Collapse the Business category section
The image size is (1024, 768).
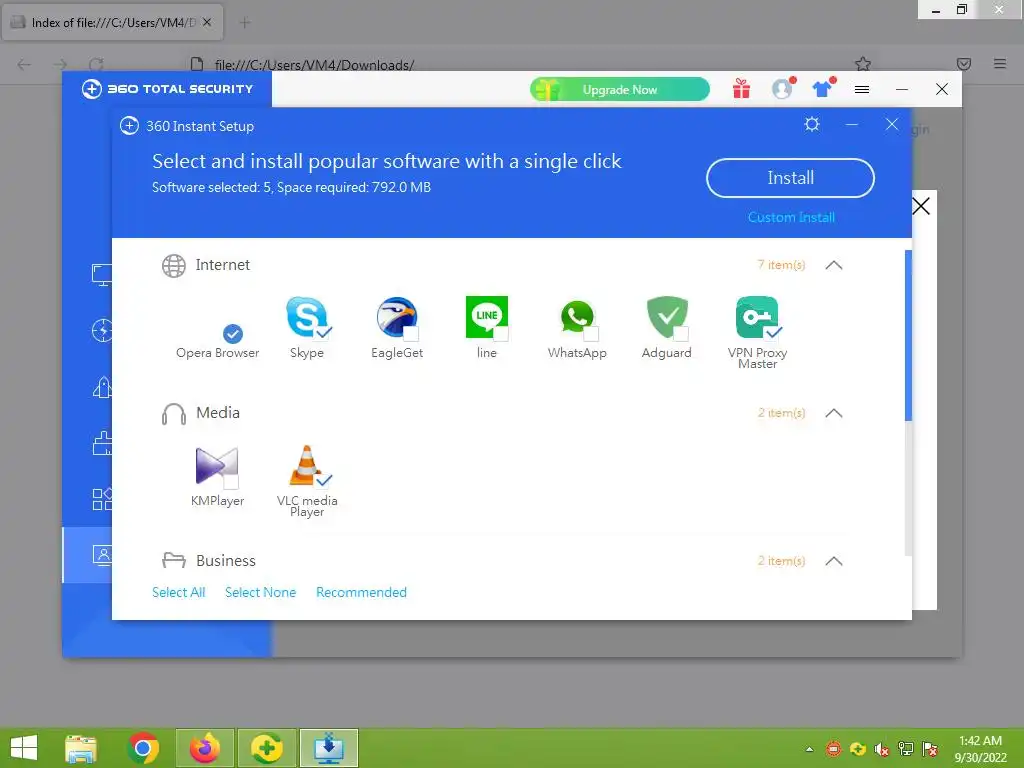point(833,561)
